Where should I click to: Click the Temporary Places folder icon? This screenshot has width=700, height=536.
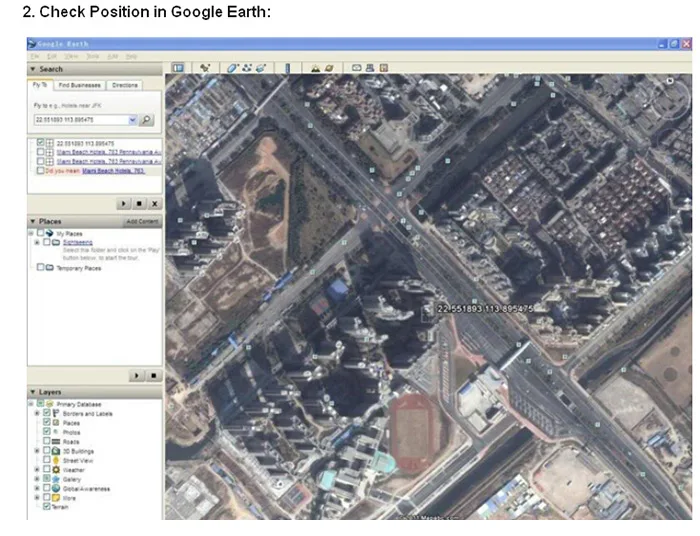click(50, 268)
